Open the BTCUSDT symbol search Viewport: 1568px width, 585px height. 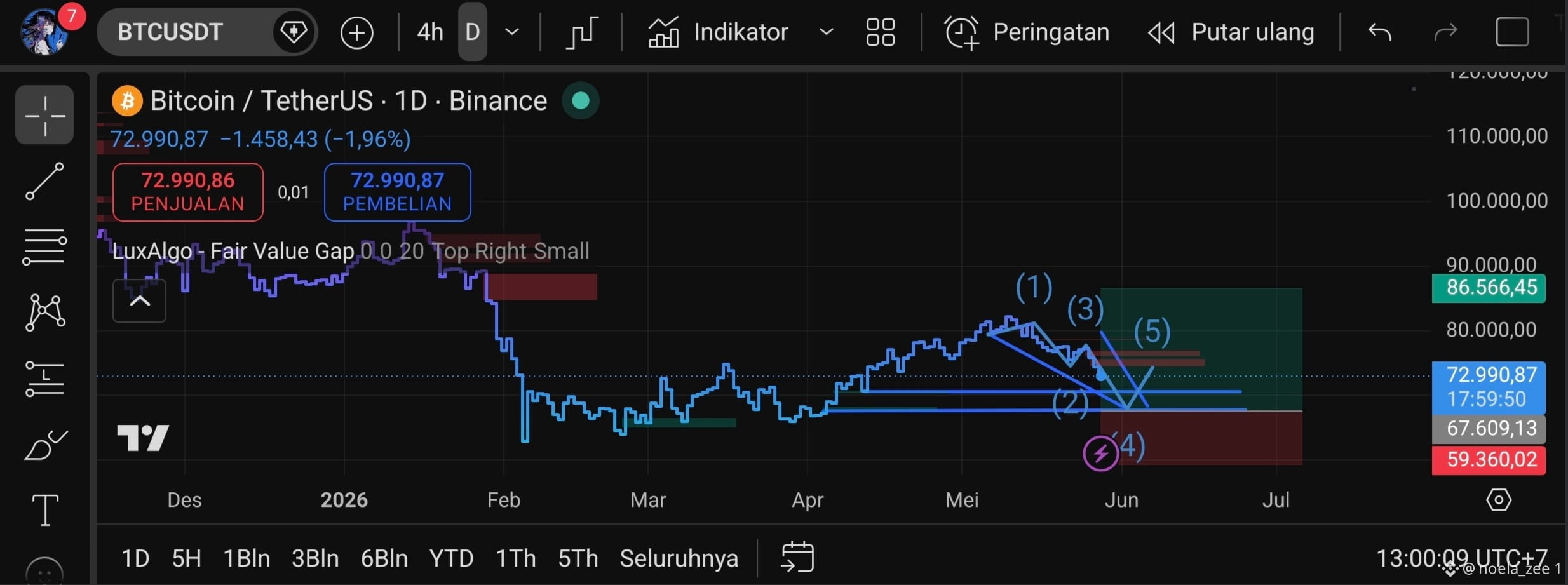(170, 32)
